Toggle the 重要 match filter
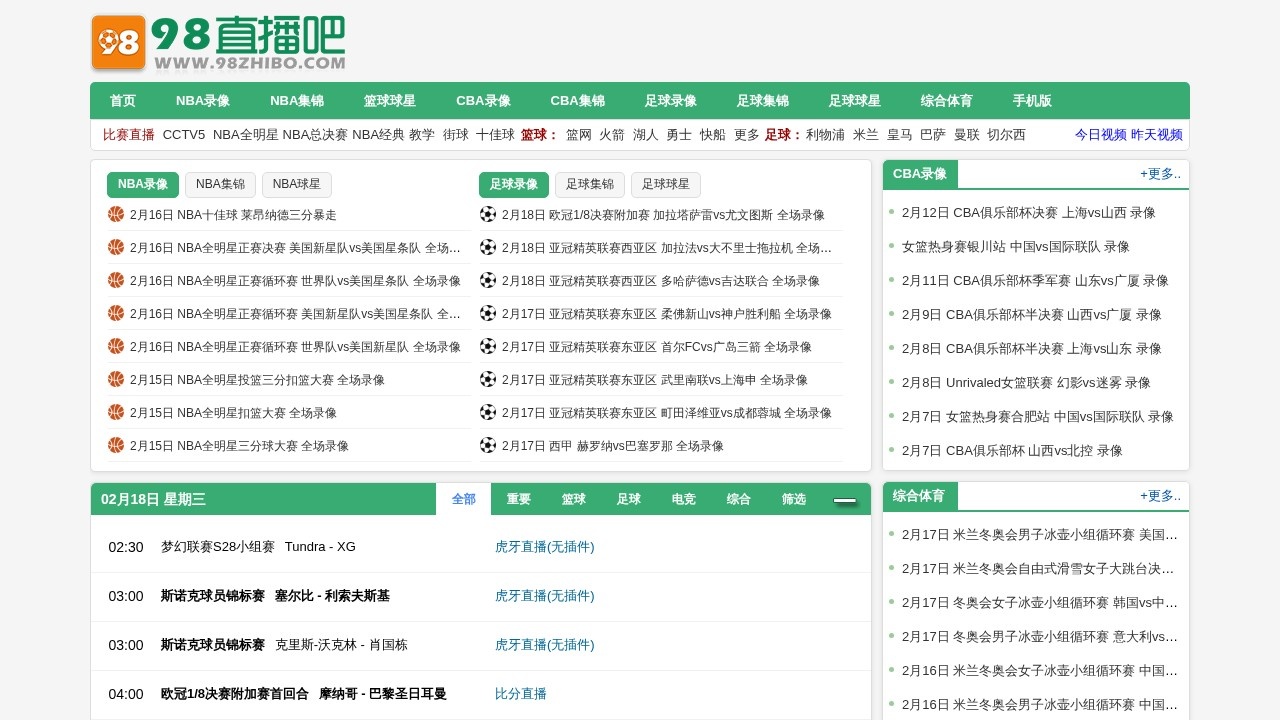The height and width of the screenshot is (720, 1280). 518,499
